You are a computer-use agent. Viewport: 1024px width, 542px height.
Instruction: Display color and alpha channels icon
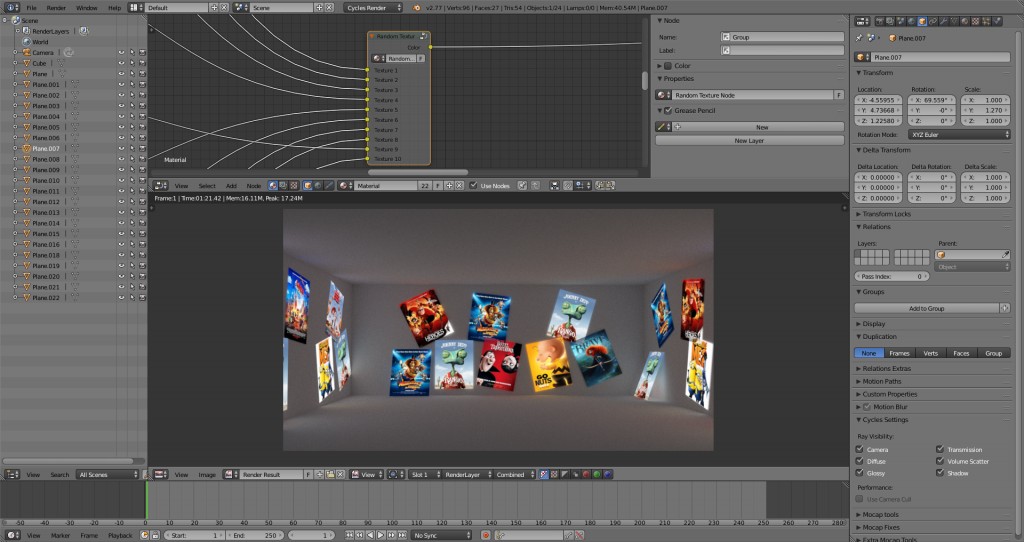click(x=543, y=475)
